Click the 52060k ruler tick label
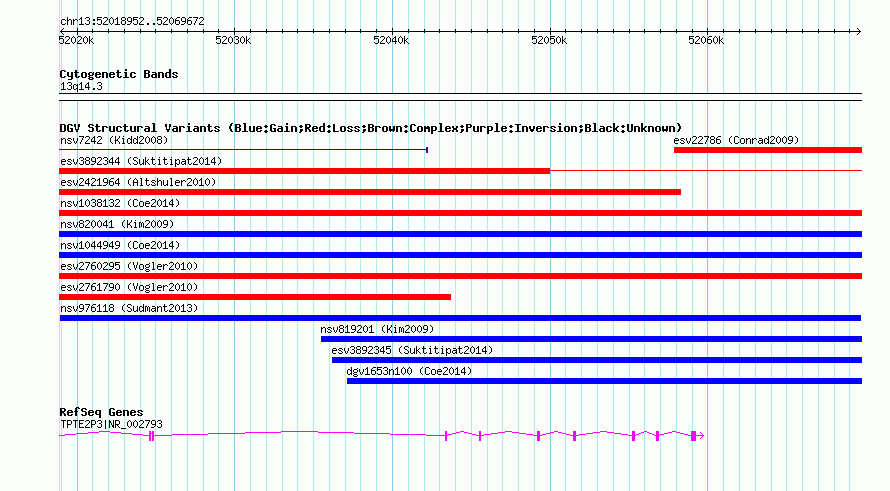 [x=706, y=41]
